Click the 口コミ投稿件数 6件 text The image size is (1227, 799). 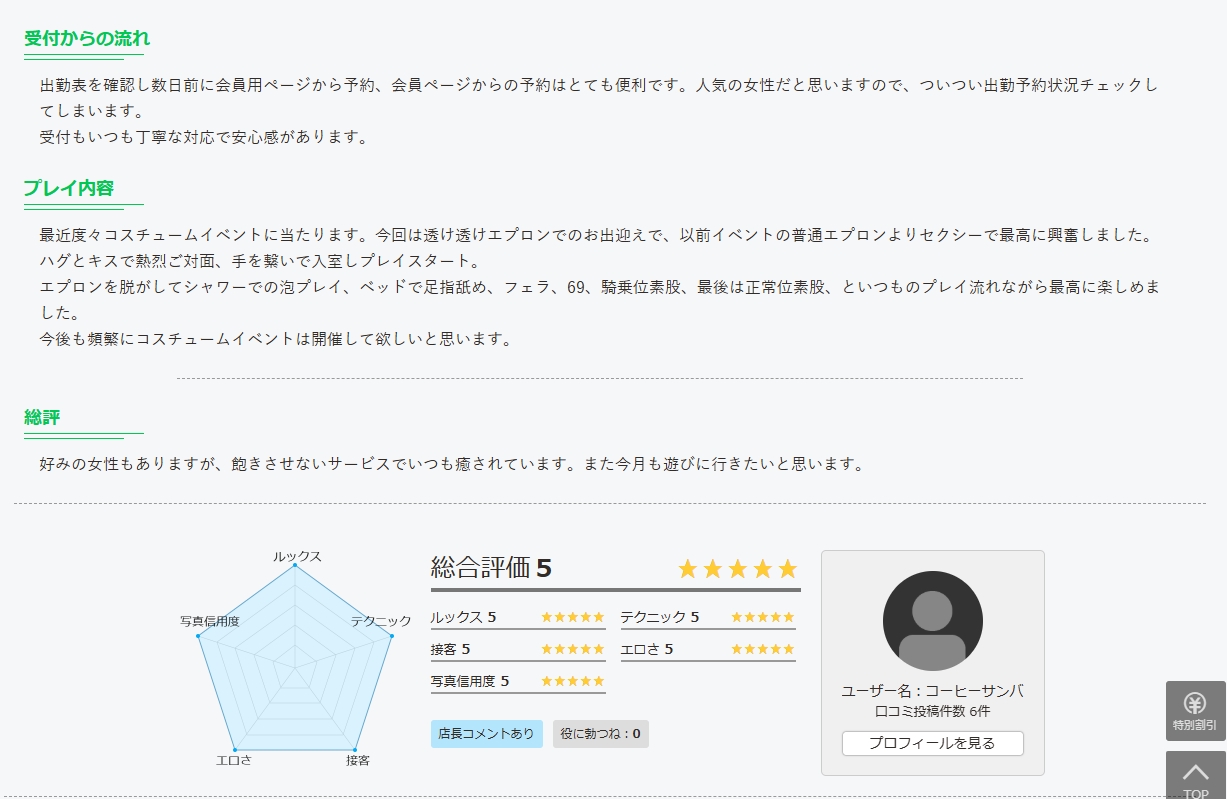932,711
